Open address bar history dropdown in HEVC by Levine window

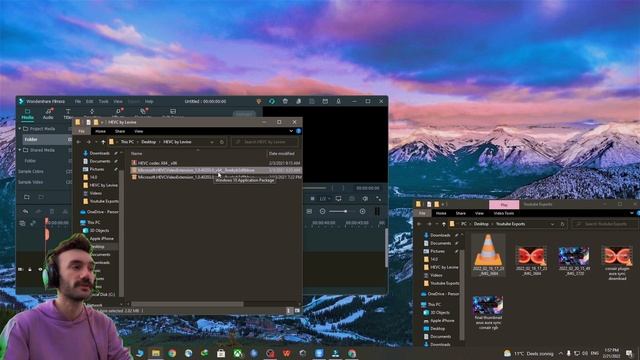tap(212, 142)
